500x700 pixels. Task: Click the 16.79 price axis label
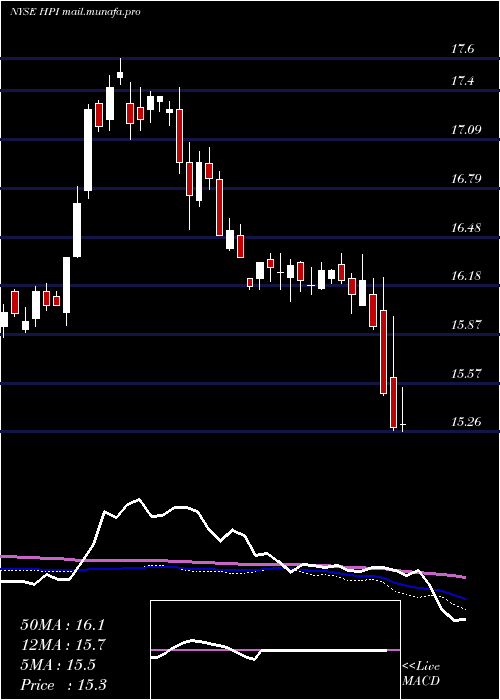pyautogui.click(x=467, y=179)
